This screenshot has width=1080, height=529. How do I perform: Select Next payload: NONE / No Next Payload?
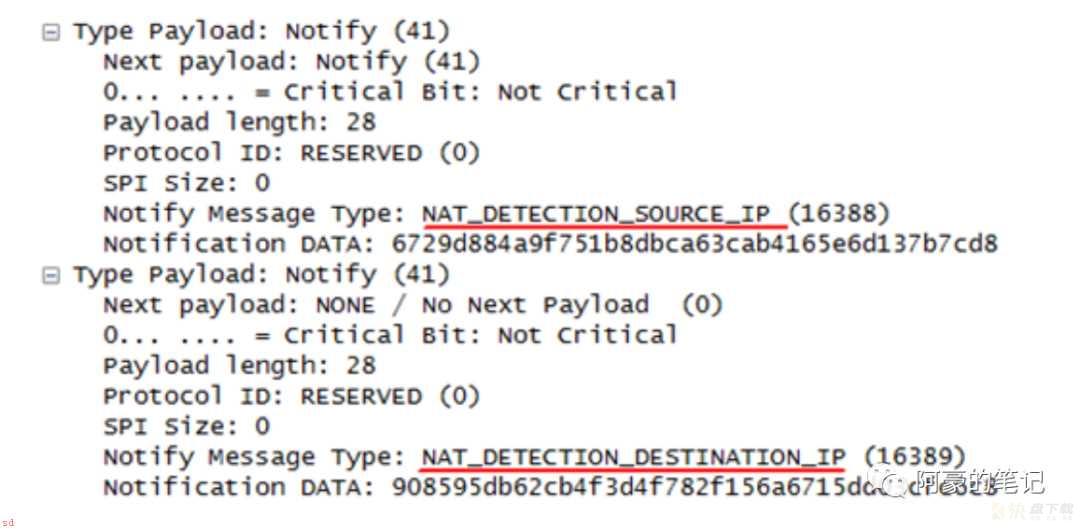[413, 305]
